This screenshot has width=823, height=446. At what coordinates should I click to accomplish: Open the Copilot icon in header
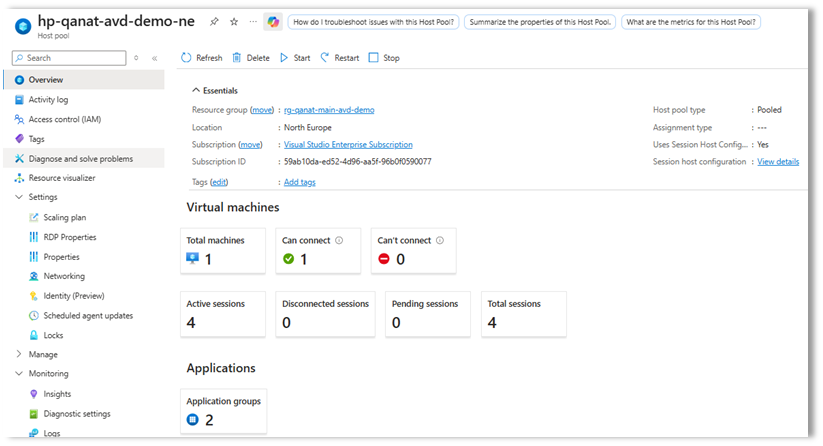click(x=273, y=21)
